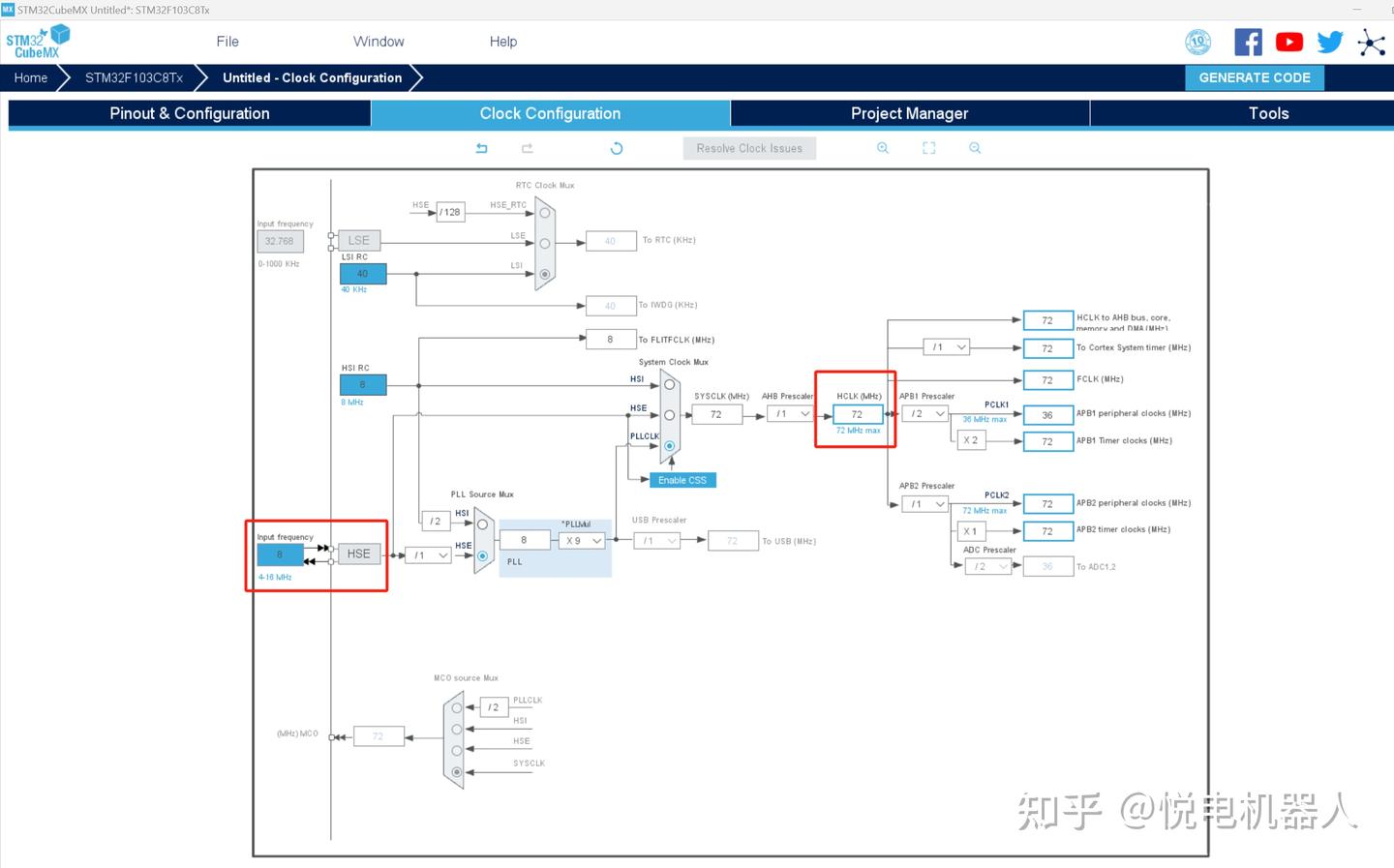Open the STM32CubeMX info icon
The image size is (1394, 868).
1197,42
